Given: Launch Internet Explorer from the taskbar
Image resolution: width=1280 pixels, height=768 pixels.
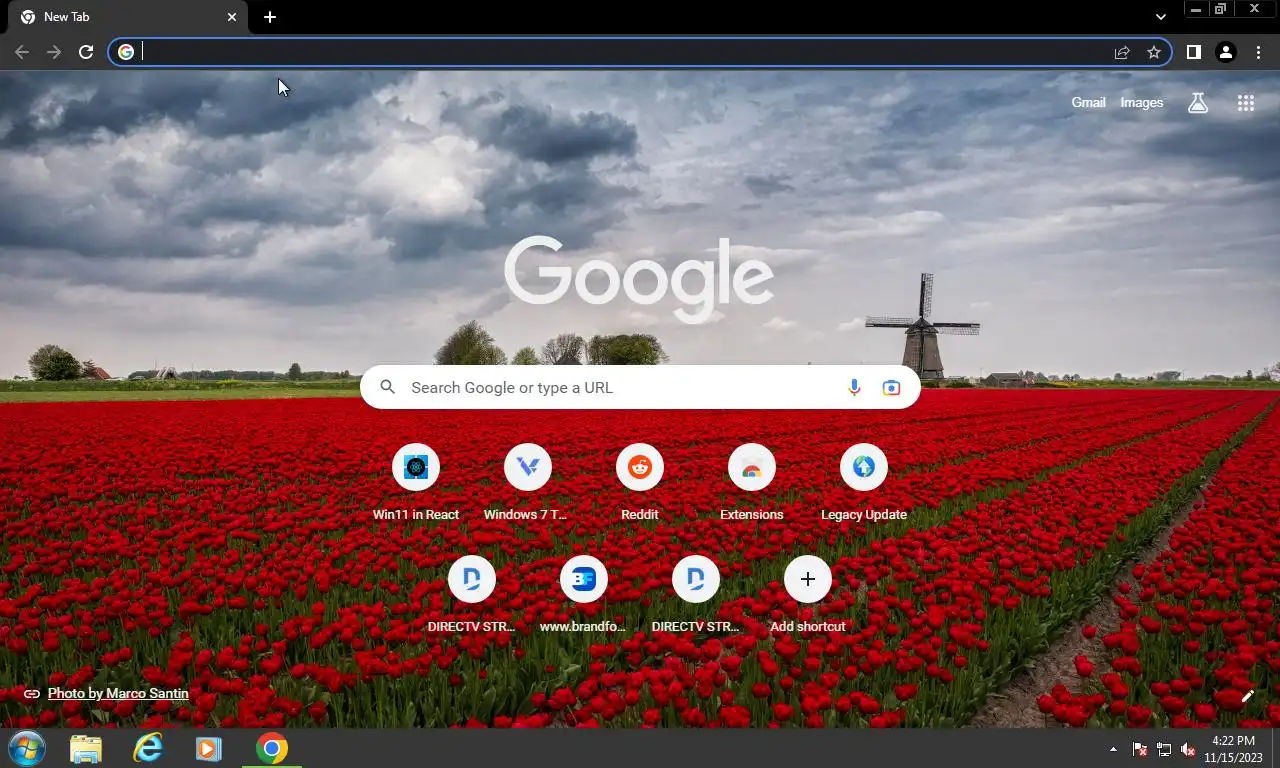Looking at the screenshot, I should pos(148,748).
